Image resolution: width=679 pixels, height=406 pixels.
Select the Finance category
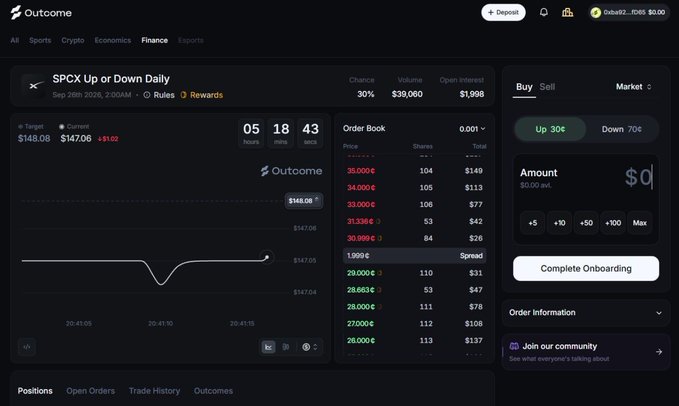[x=155, y=40]
